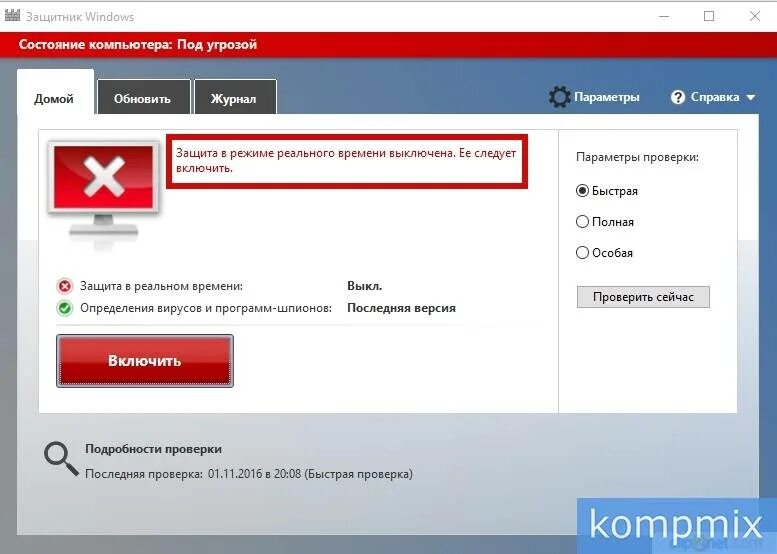This screenshot has width=777, height=554.
Task: Click the magnifying glass scan details icon
Action: click(61, 459)
